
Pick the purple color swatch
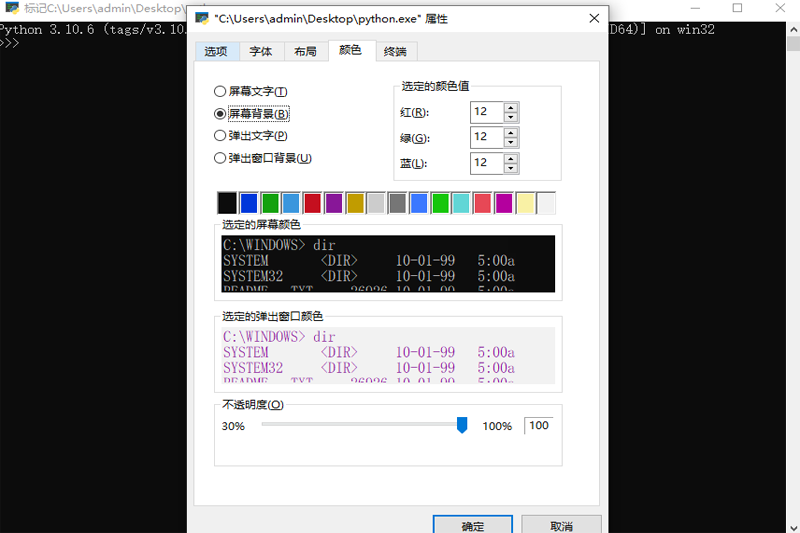pyautogui.click(x=334, y=203)
